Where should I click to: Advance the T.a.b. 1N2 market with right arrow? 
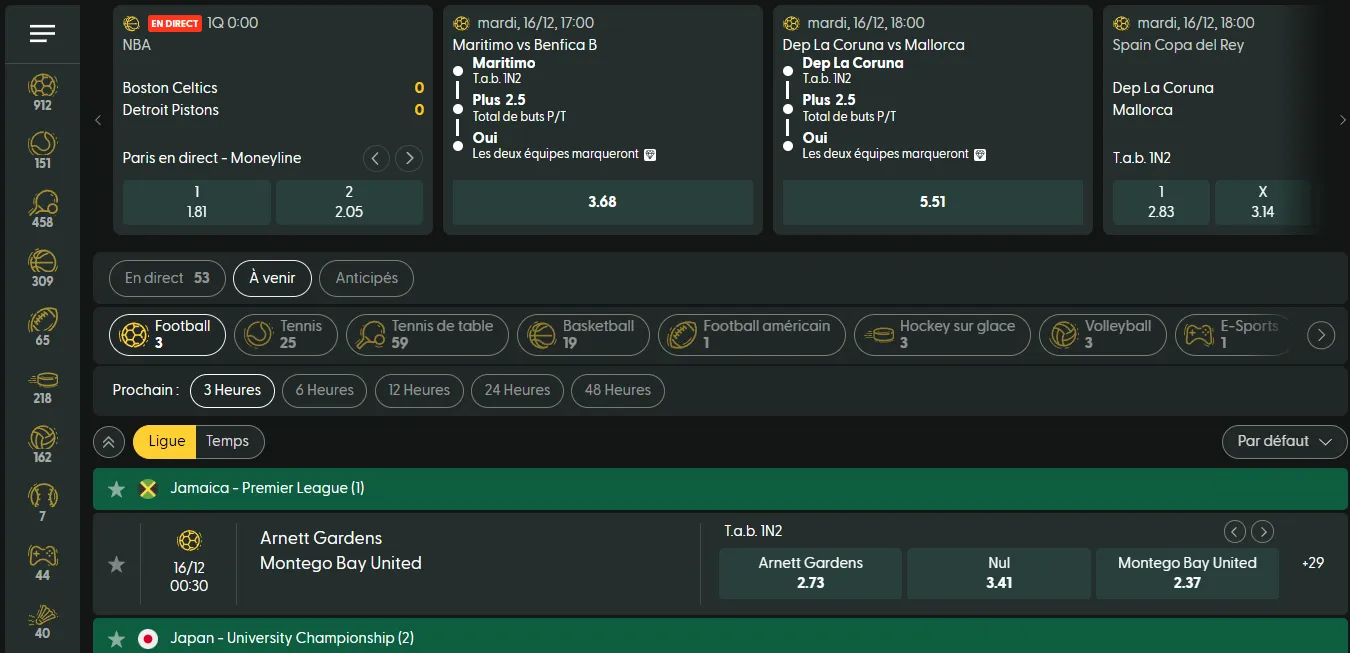(x=1262, y=531)
